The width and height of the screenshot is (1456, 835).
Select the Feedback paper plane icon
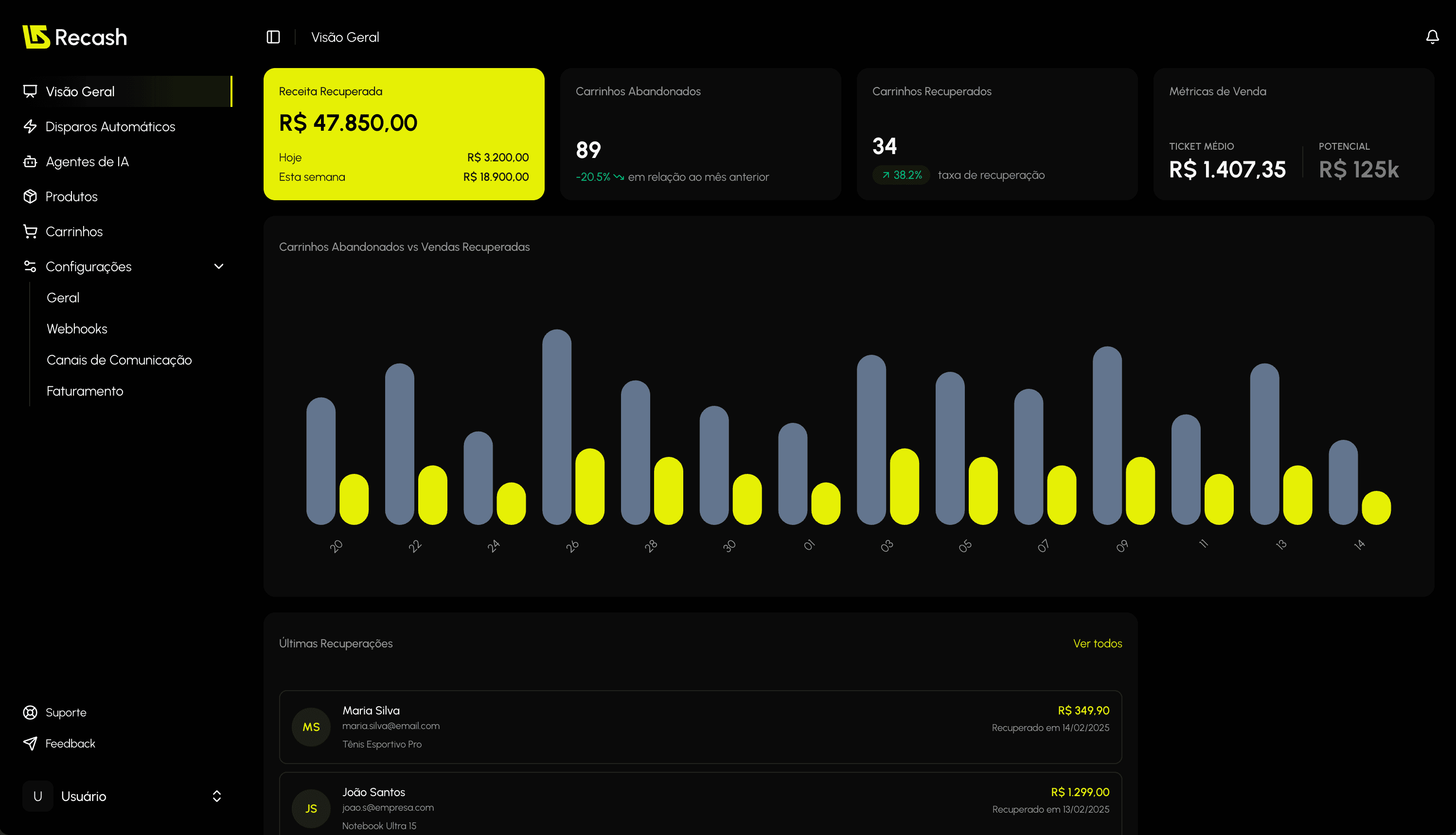pyautogui.click(x=30, y=743)
